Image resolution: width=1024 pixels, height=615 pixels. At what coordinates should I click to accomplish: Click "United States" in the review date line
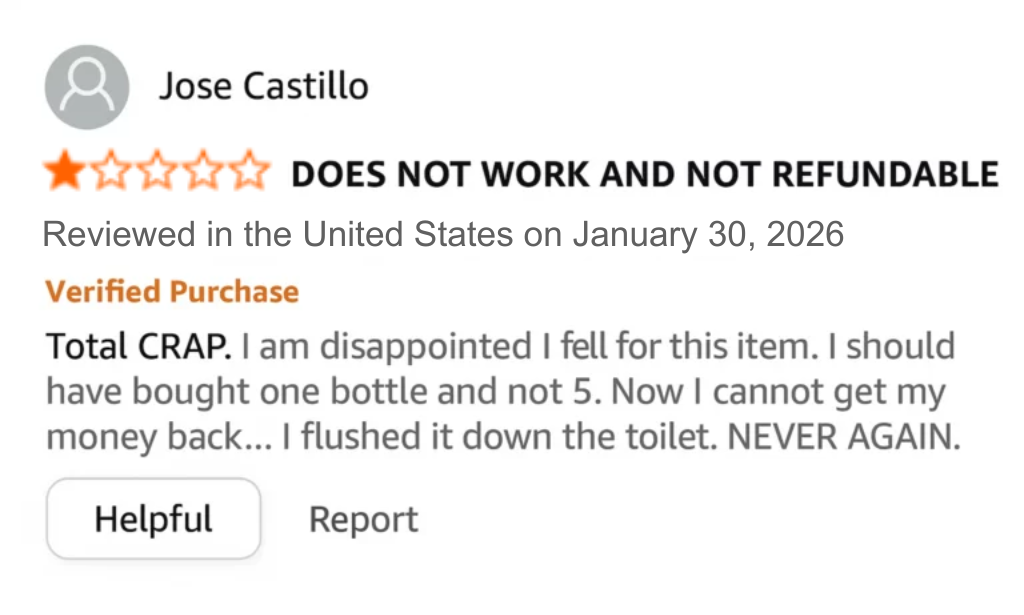pyautogui.click(x=407, y=235)
